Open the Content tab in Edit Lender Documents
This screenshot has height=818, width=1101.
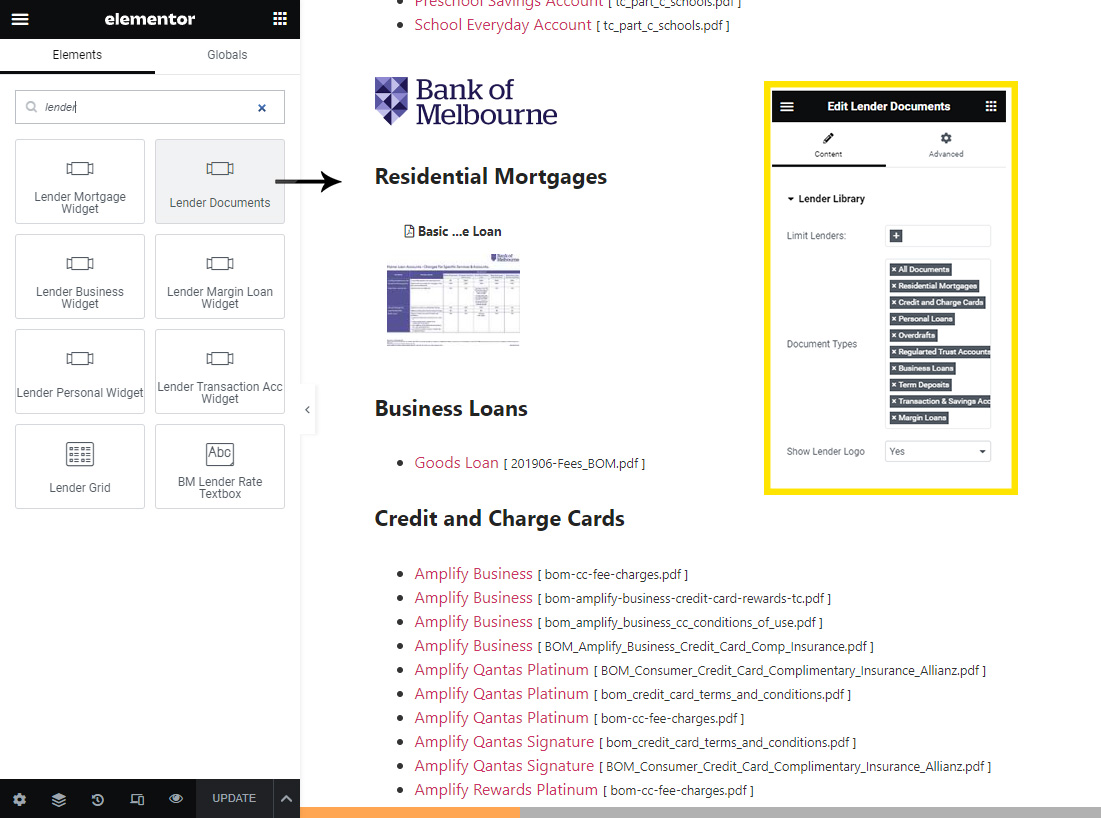pos(829,145)
